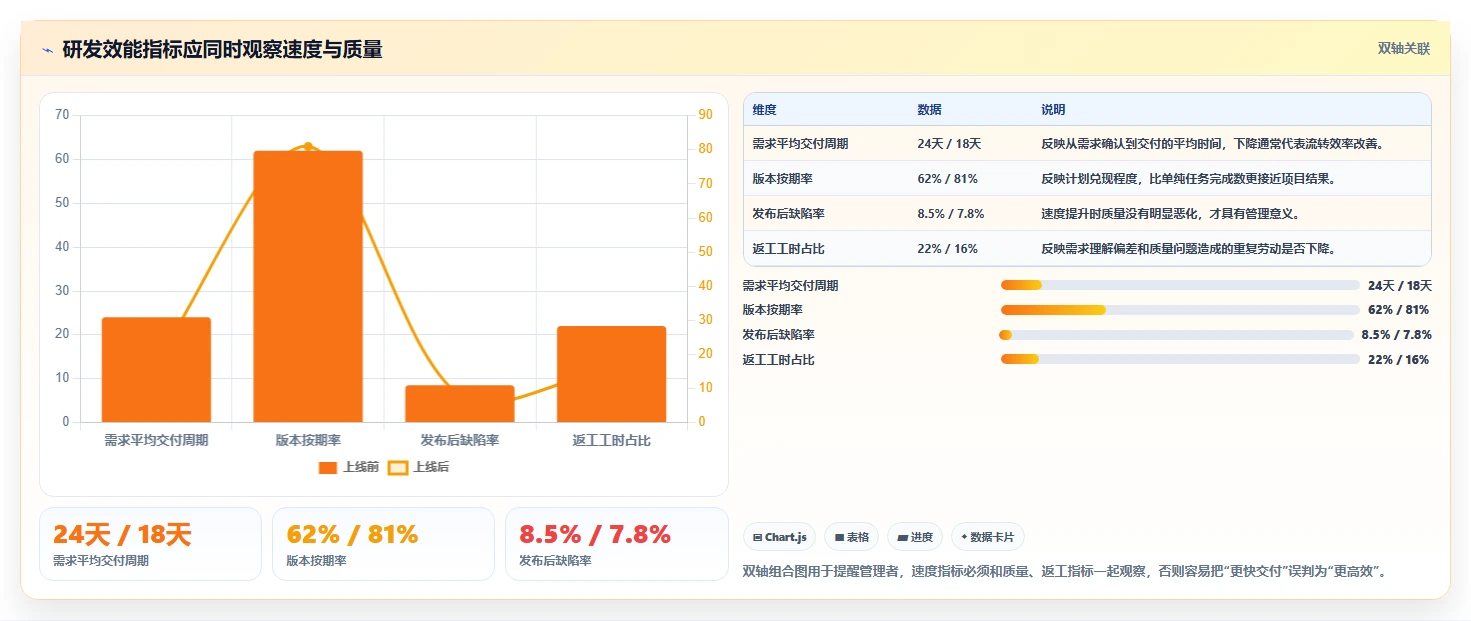Select table cell 版本按期率
The height and width of the screenshot is (621, 1471).
pyautogui.click(x=782, y=179)
